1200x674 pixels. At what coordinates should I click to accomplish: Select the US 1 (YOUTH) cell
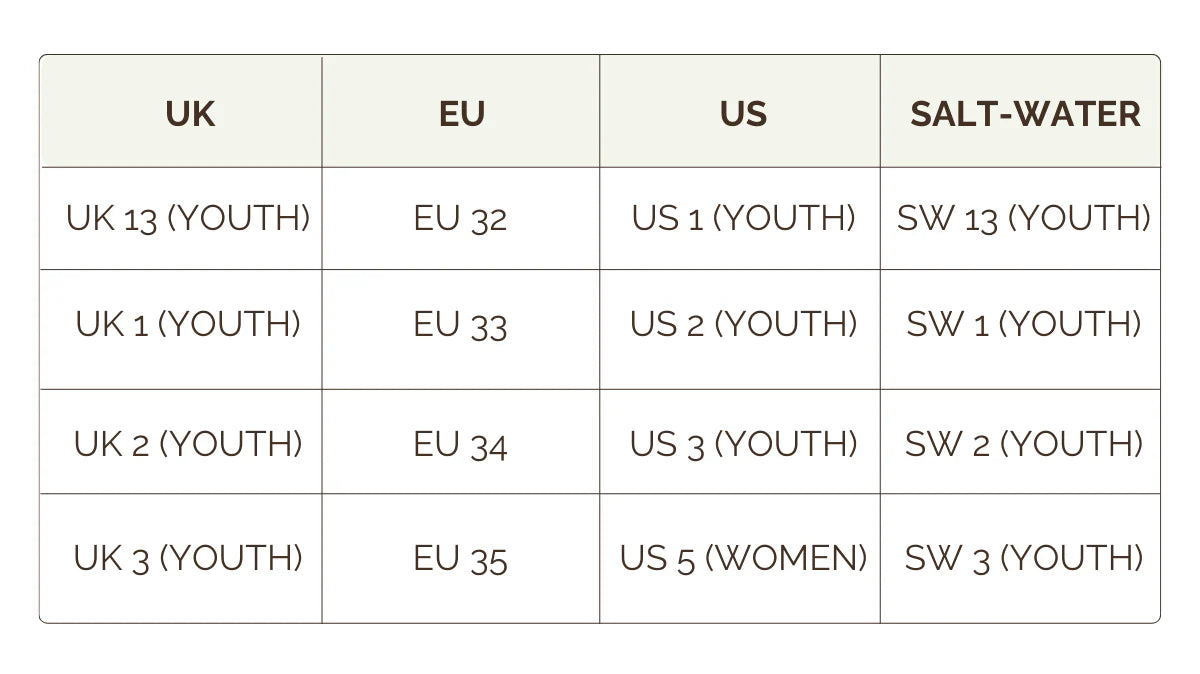pyautogui.click(x=743, y=218)
